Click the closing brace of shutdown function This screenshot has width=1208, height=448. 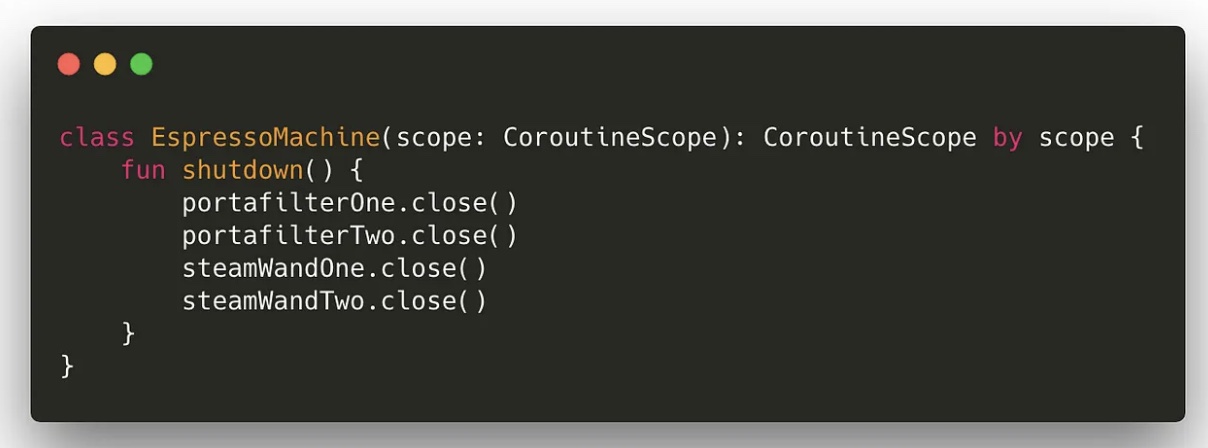128,333
